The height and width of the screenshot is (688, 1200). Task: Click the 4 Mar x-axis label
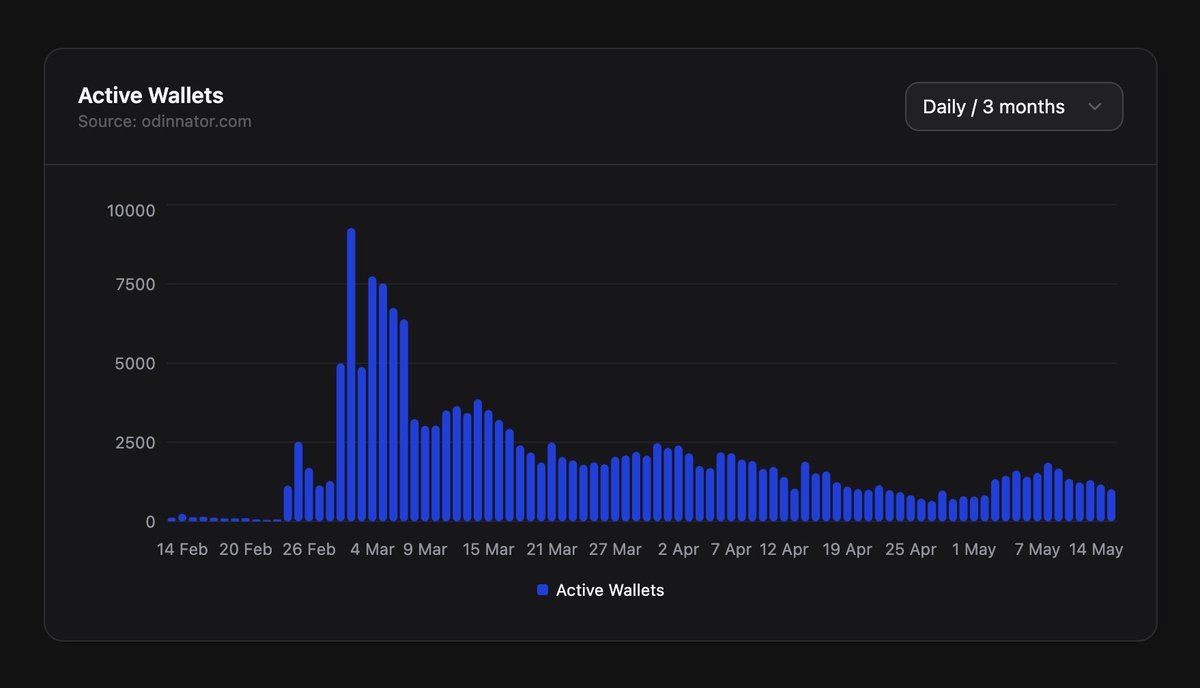372,549
